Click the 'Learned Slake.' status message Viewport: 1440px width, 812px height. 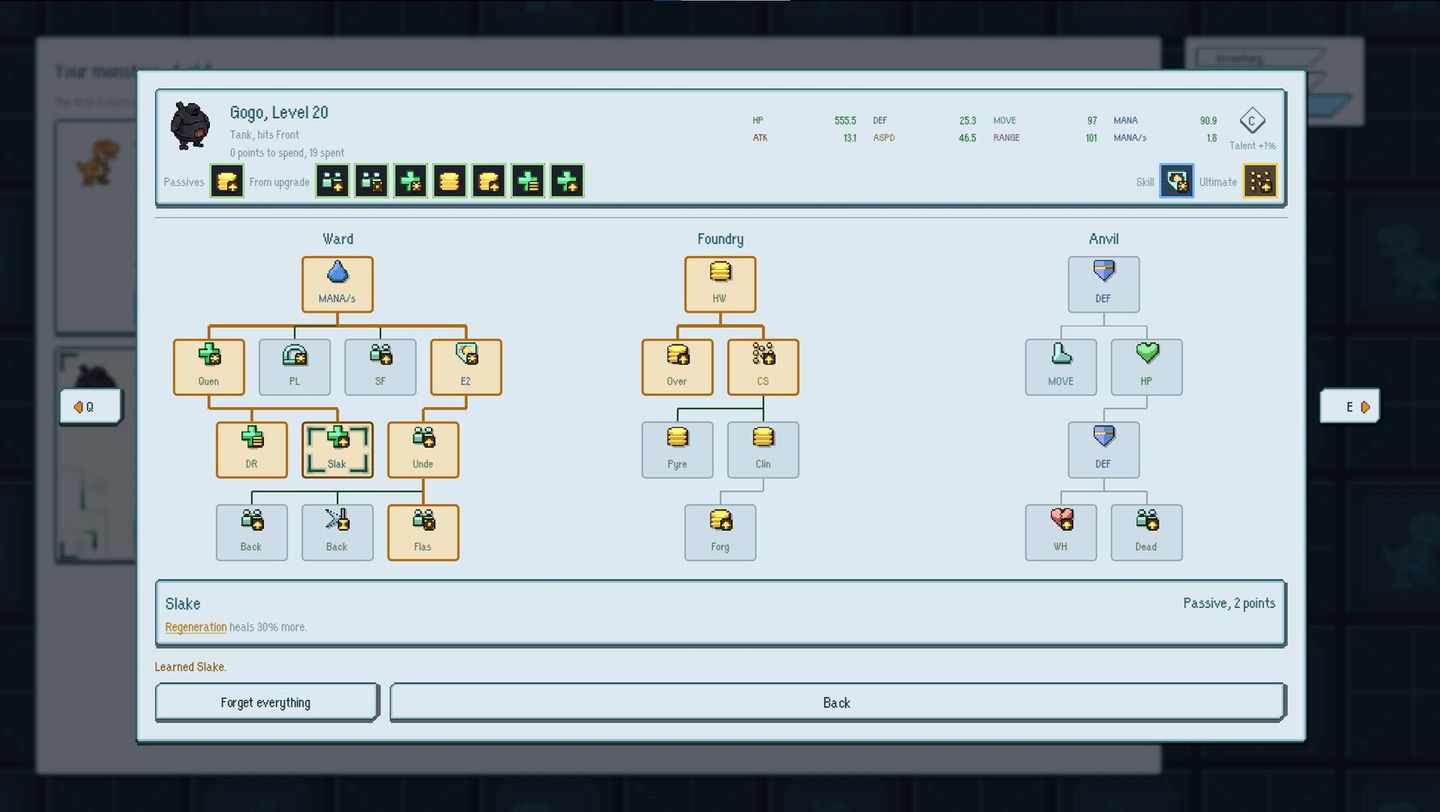point(191,667)
